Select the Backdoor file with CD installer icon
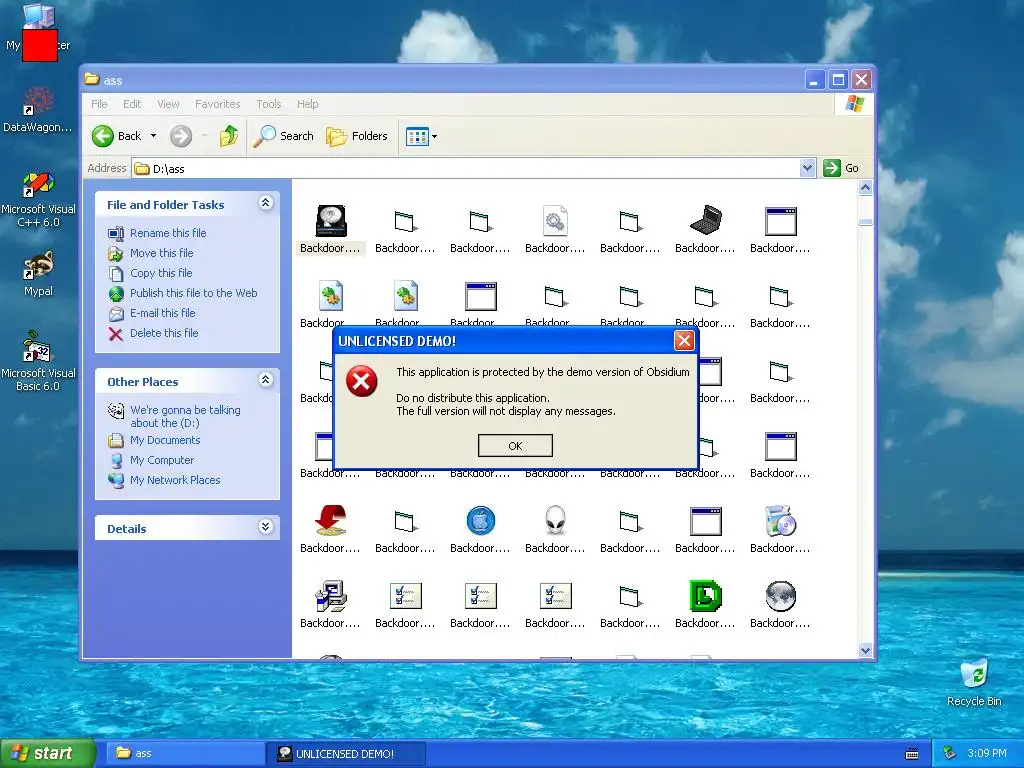The width and height of the screenshot is (1024, 768). tap(780, 529)
